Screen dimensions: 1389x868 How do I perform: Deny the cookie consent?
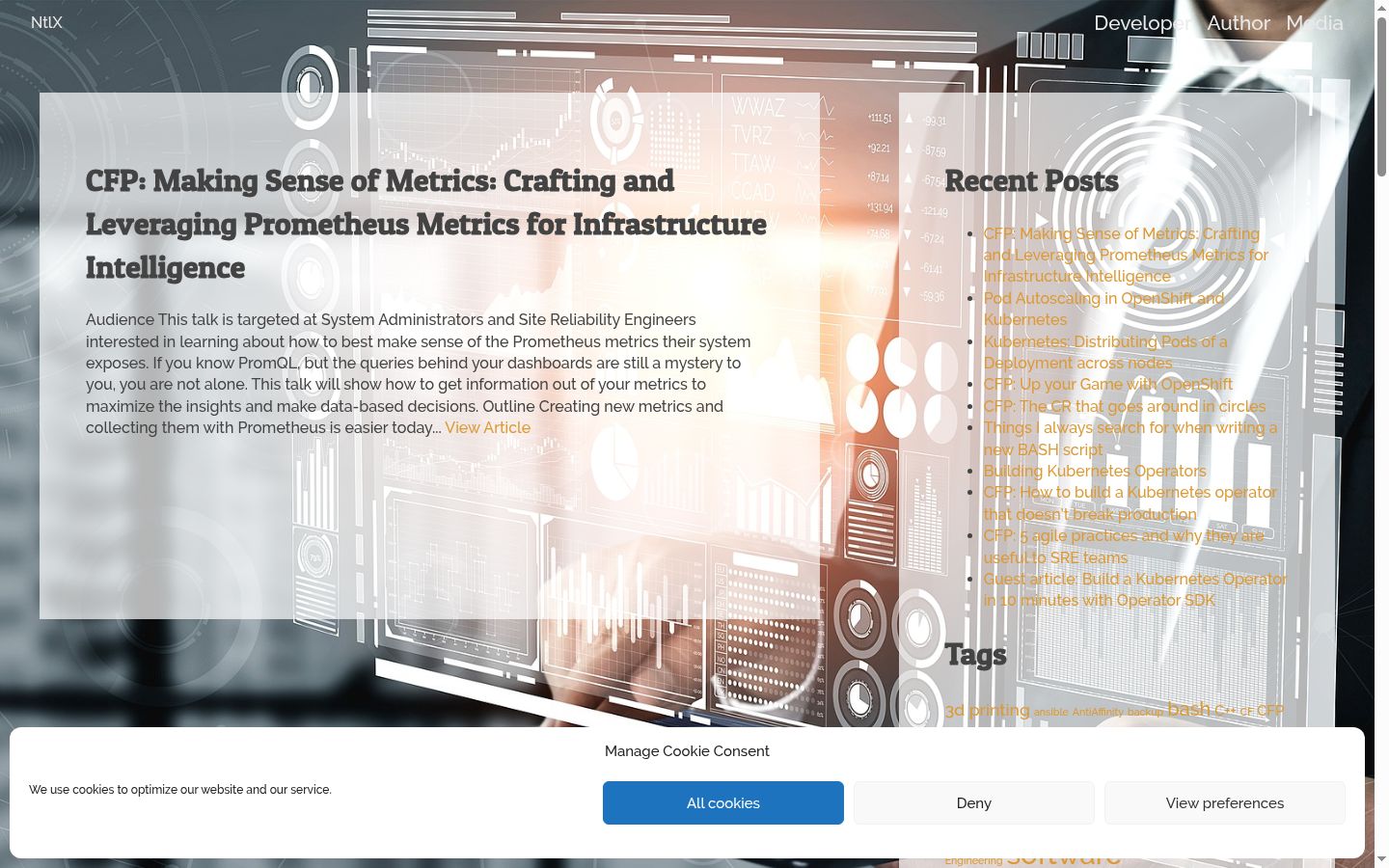974,802
